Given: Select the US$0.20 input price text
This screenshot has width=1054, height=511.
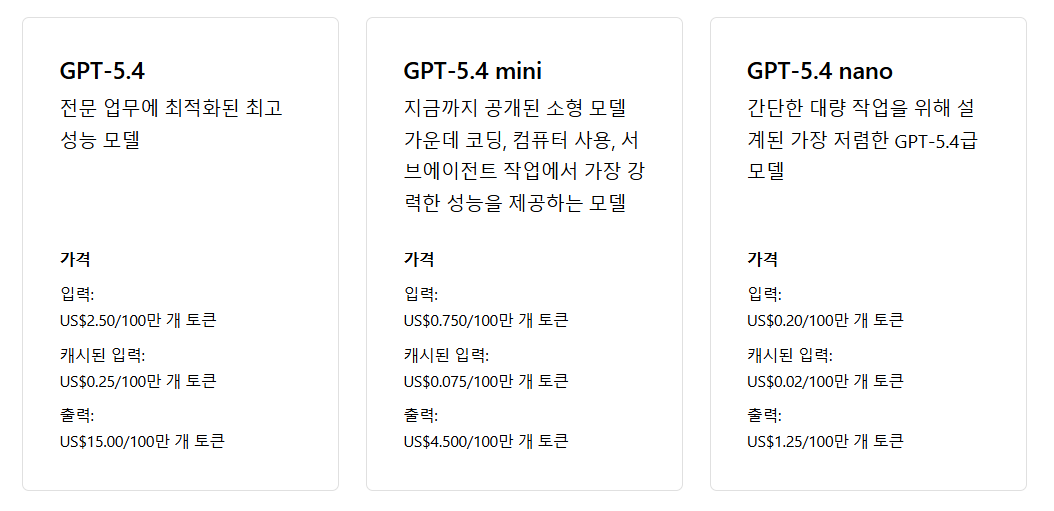Looking at the screenshot, I should pyautogui.click(x=825, y=321).
